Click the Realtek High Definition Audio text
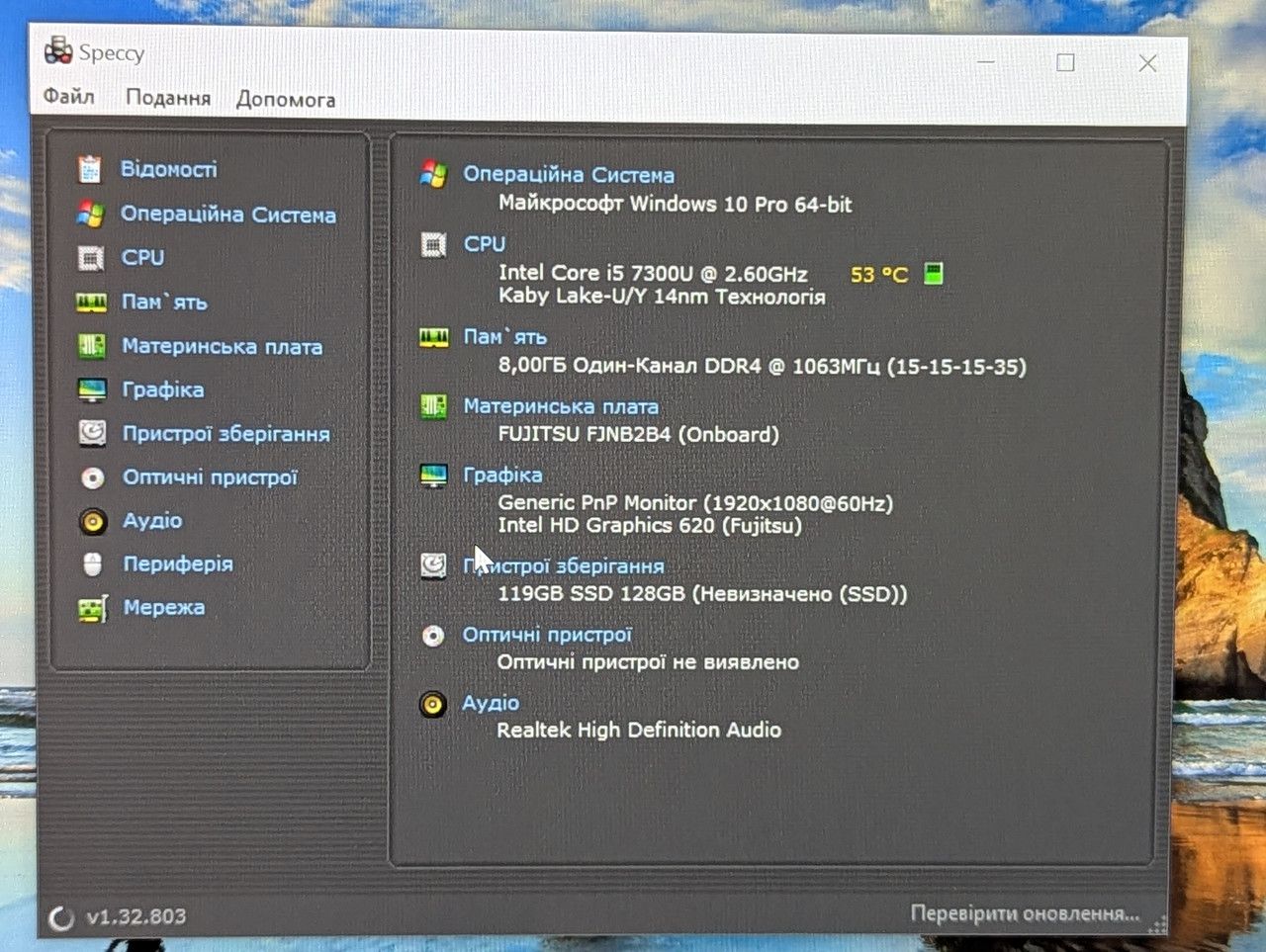The image size is (1266, 952). pyautogui.click(x=639, y=731)
